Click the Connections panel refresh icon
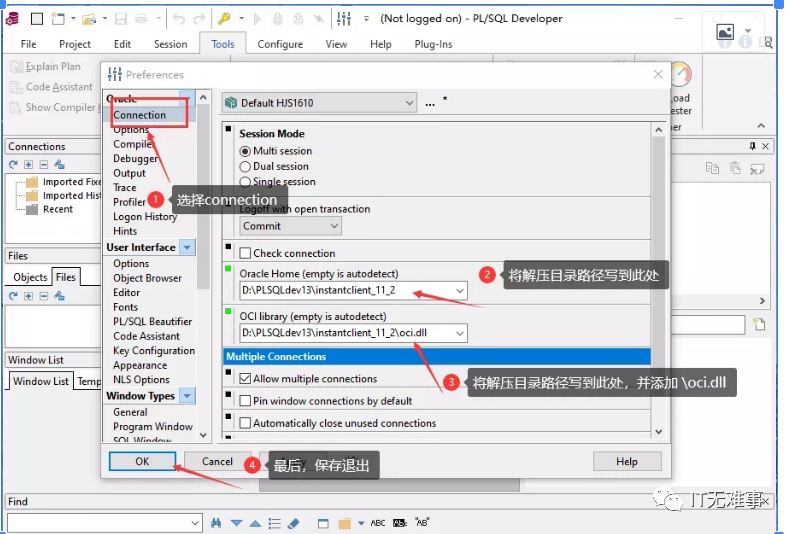Image resolution: width=789 pixels, height=534 pixels. (x=14, y=165)
